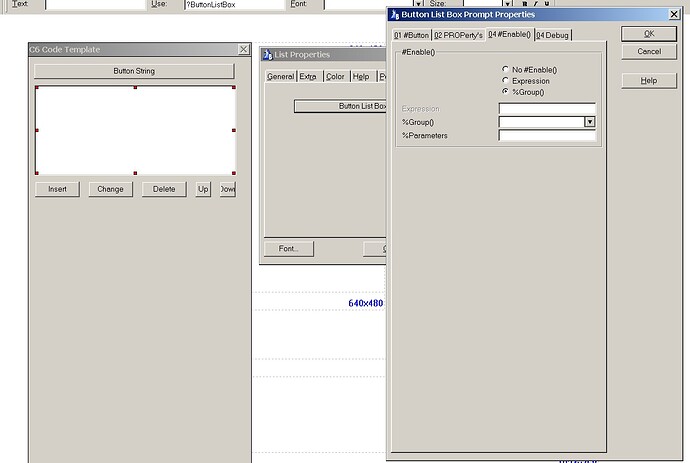Move item Down in C6 Code Template
The height and width of the screenshot is (463, 690).
pos(228,189)
